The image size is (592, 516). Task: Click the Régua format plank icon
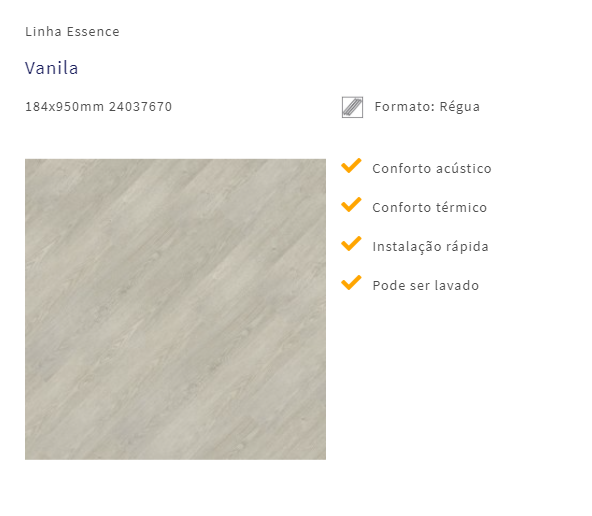click(352, 107)
